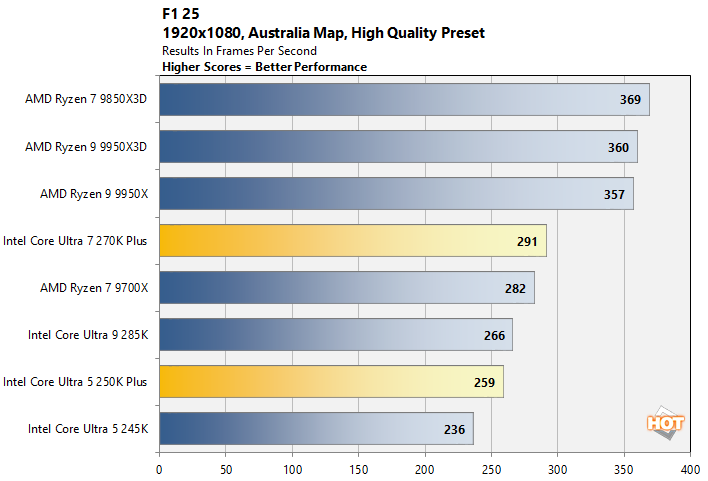Click the axis label 350
Screen dimensions: 708x481
click(x=624, y=470)
